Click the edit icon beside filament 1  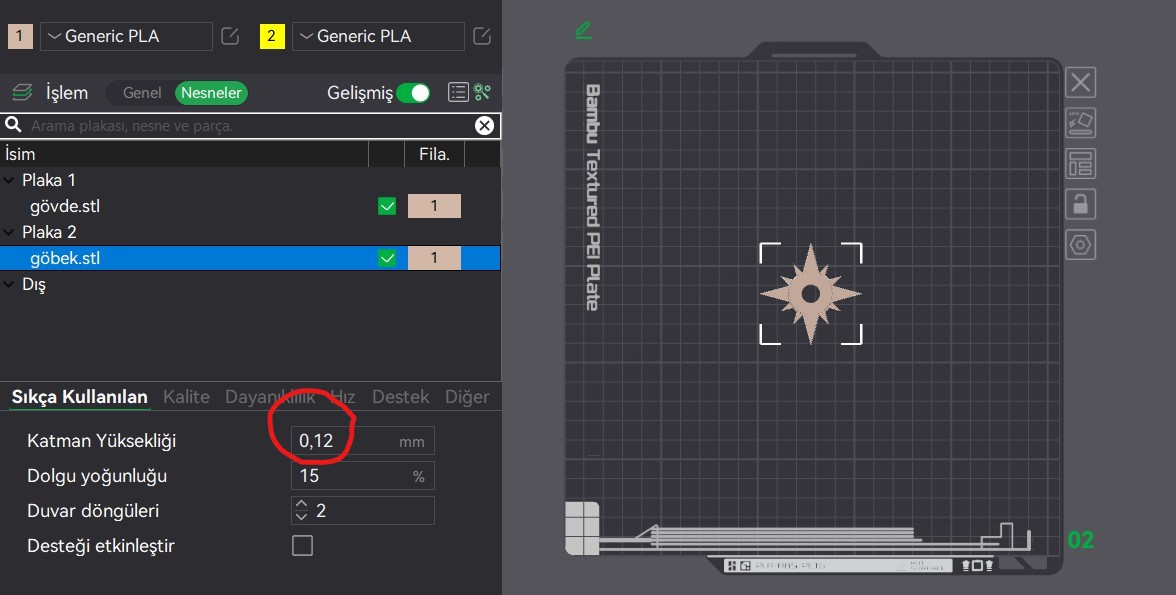click(x=230, y=36)
